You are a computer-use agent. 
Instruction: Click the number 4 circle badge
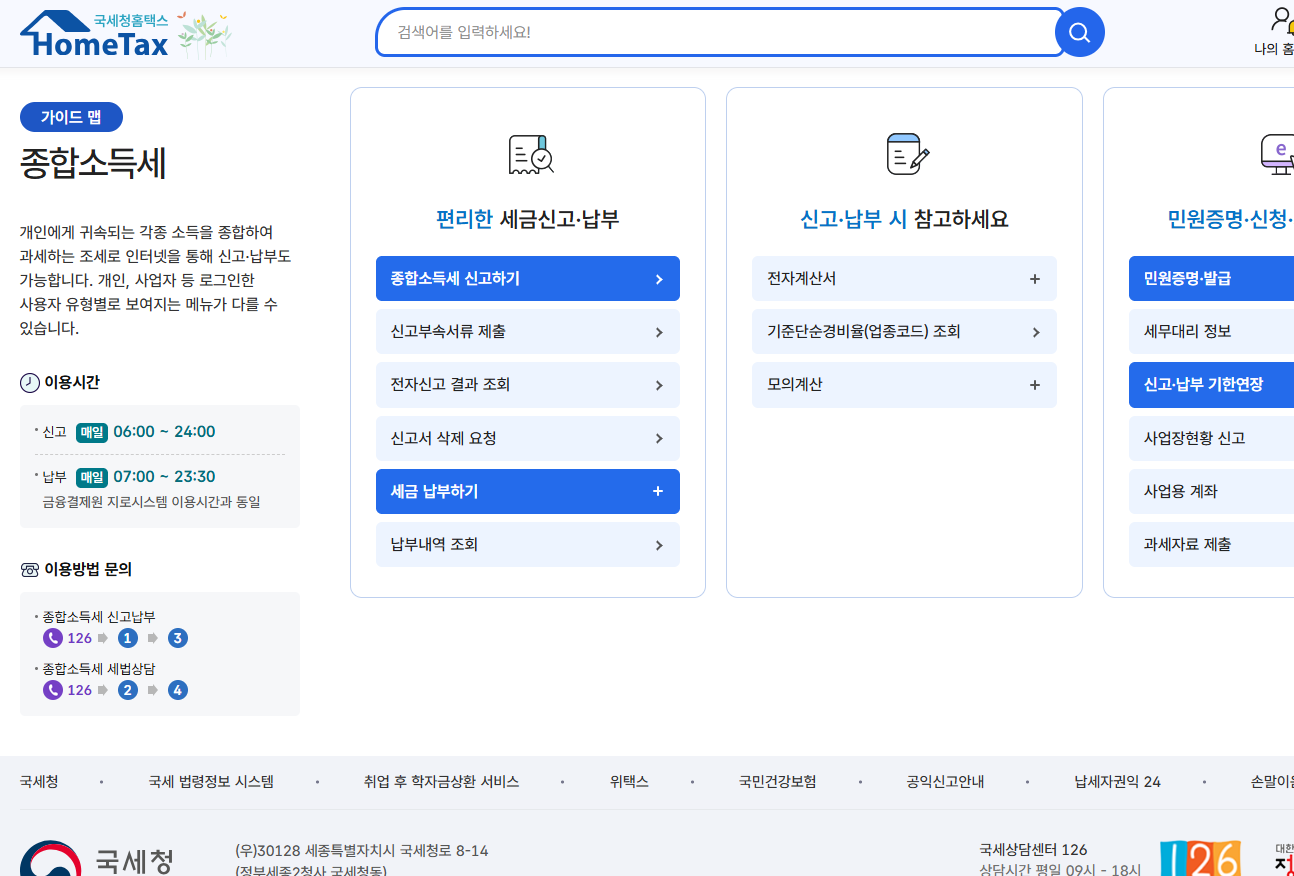tap(178, 690)
